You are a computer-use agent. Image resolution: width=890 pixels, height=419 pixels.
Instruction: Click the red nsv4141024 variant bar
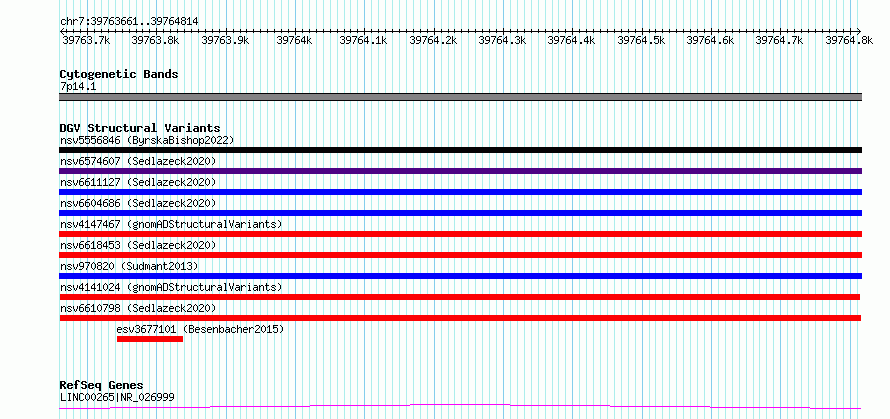coord(460,297)
